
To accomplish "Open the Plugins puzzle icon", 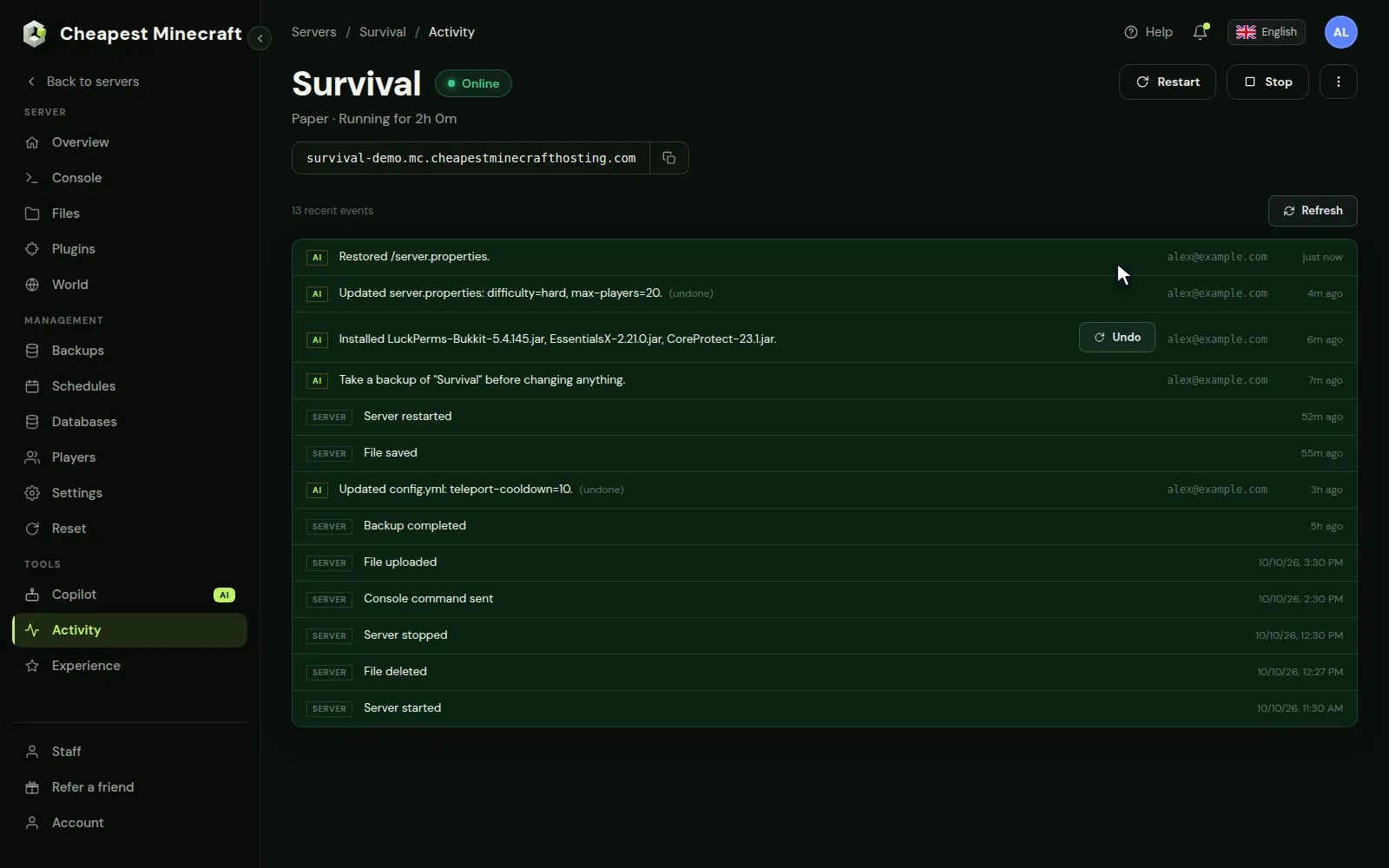I will 32,249.
